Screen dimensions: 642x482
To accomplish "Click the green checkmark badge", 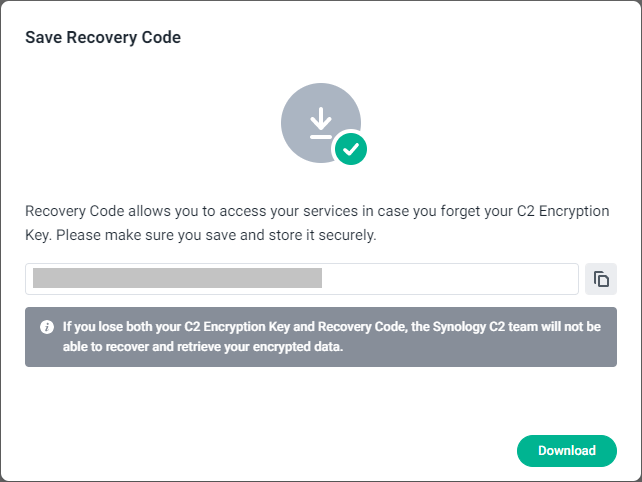I will 350,150.
